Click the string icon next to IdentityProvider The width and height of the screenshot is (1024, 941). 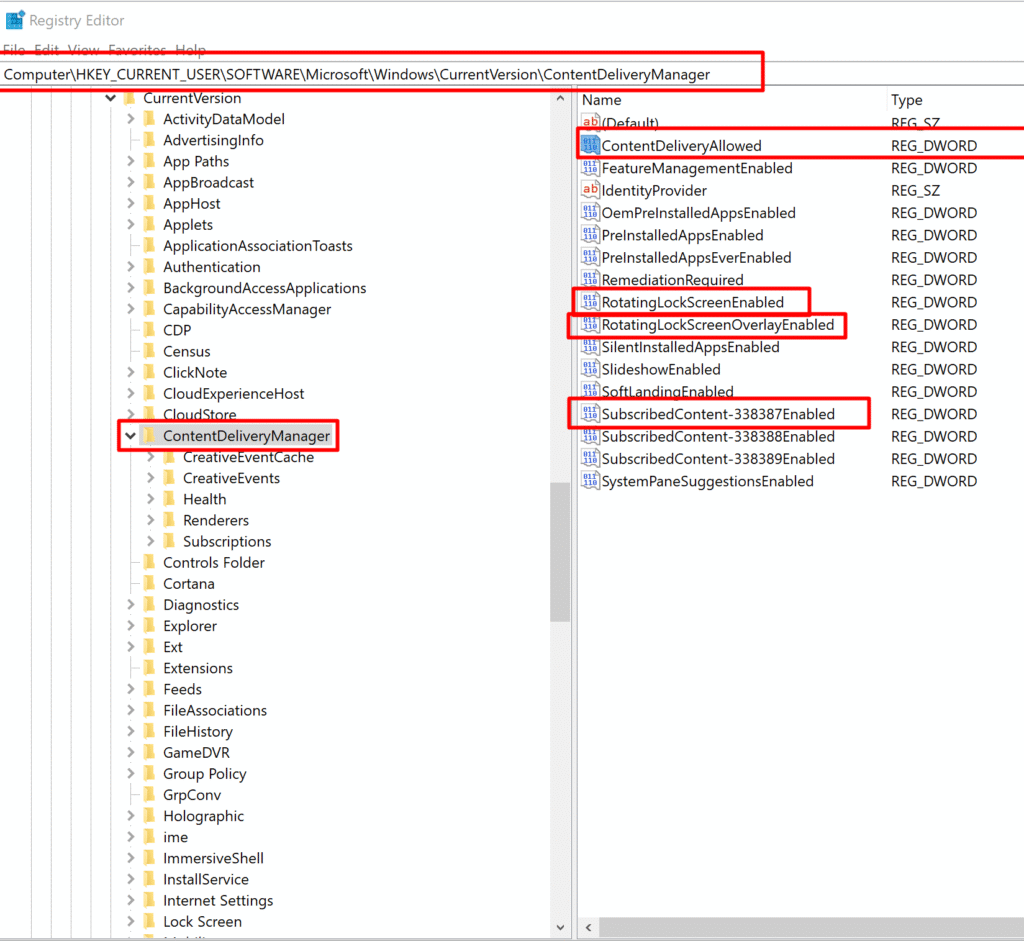pos(590,191)
